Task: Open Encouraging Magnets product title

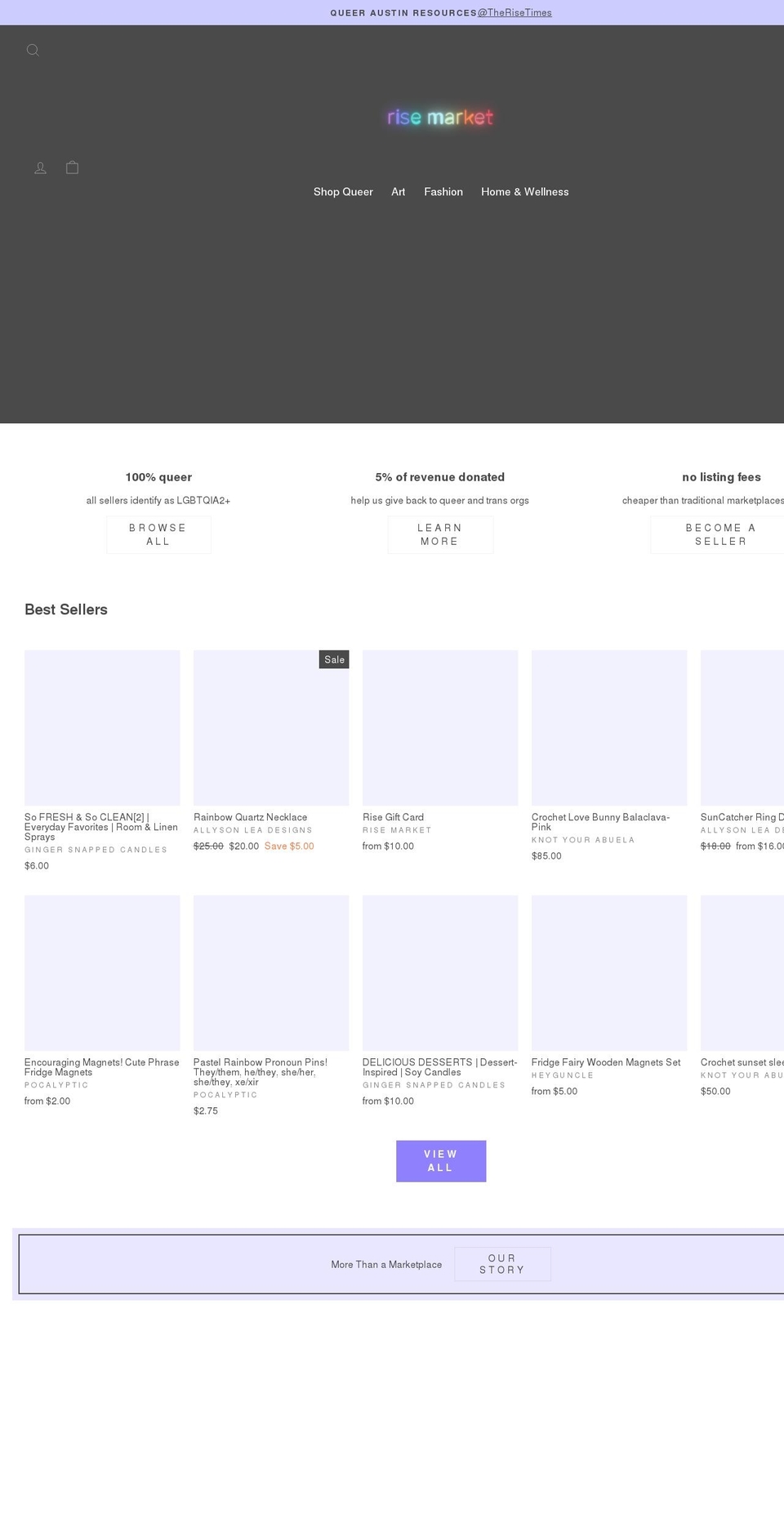Action: (101, 1067)
